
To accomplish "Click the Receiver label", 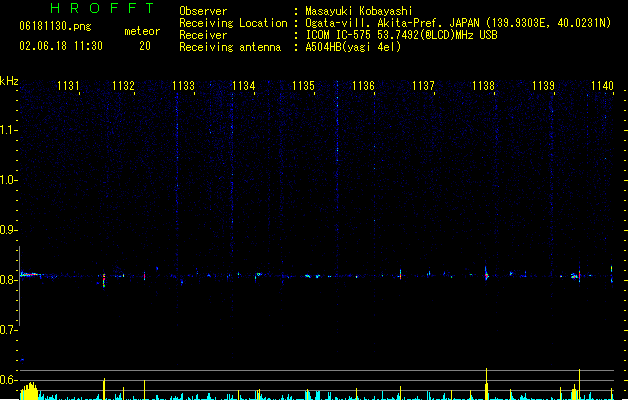I will click(203, 35).
